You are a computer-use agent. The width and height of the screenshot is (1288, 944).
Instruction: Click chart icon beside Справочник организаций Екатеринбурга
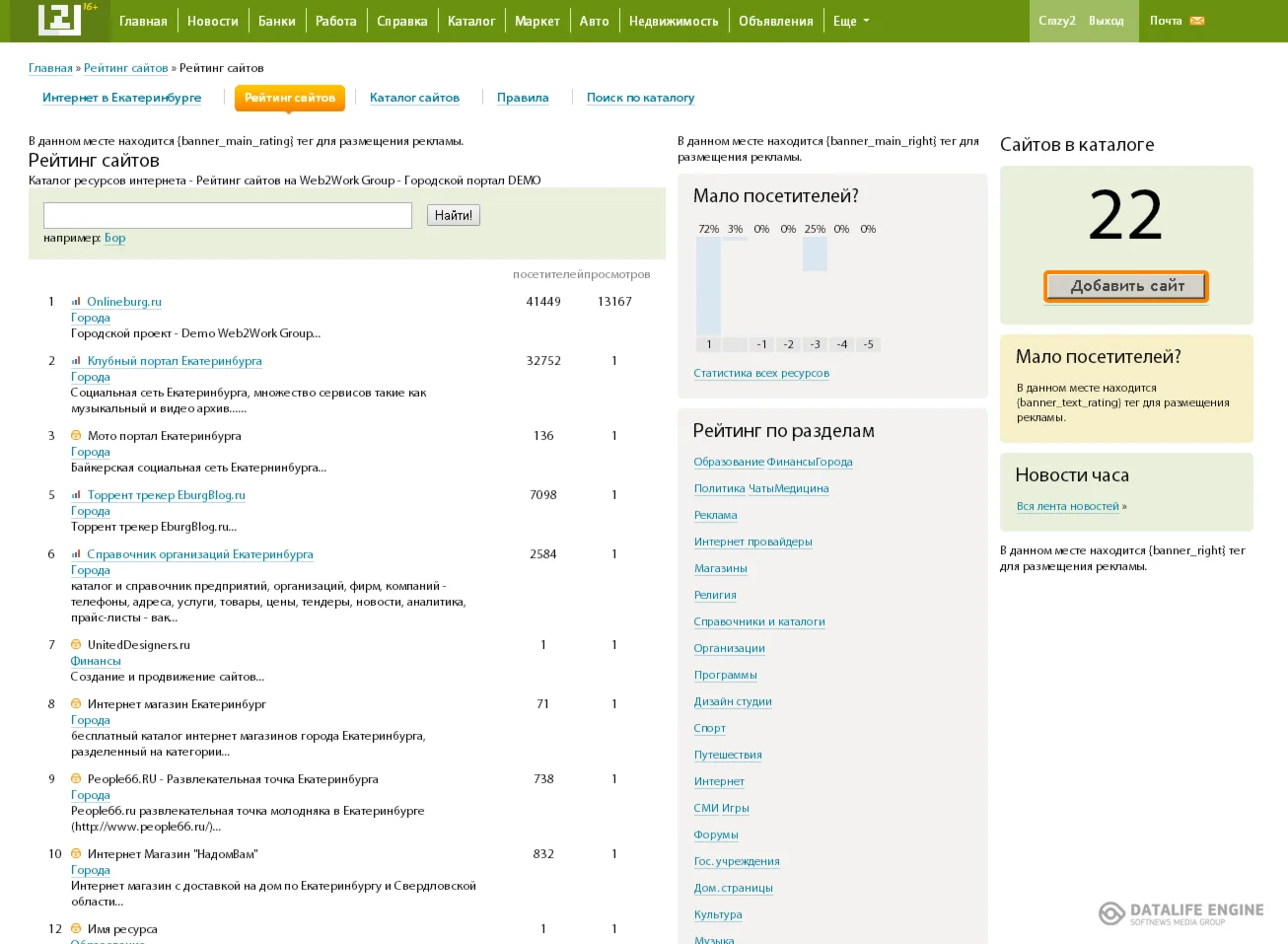[76, 554]
